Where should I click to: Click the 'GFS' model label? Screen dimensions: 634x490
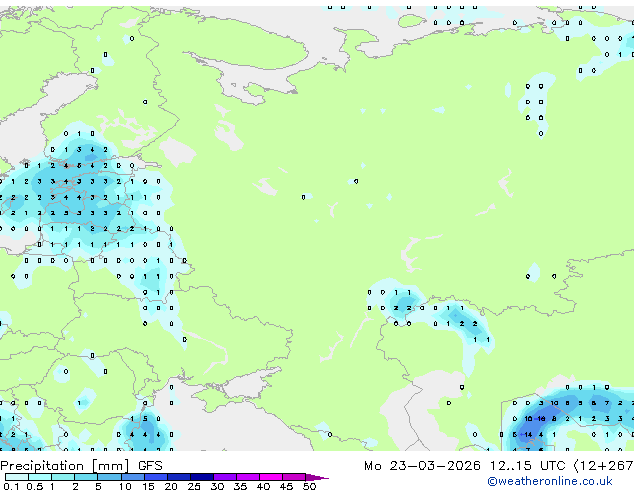[150, 466]
